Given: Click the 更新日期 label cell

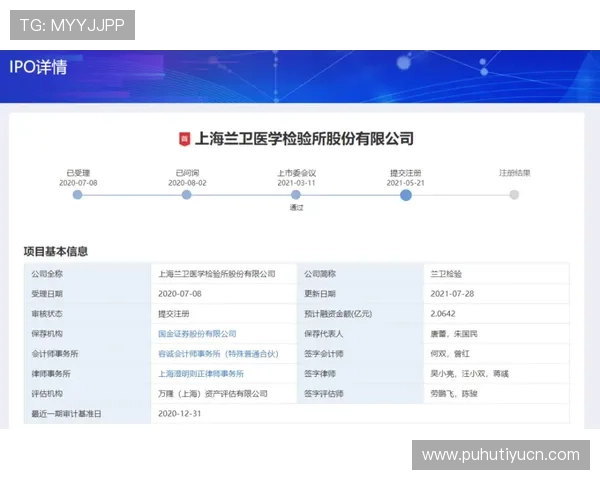Looking at the screenshot, I should coord(360,294).
